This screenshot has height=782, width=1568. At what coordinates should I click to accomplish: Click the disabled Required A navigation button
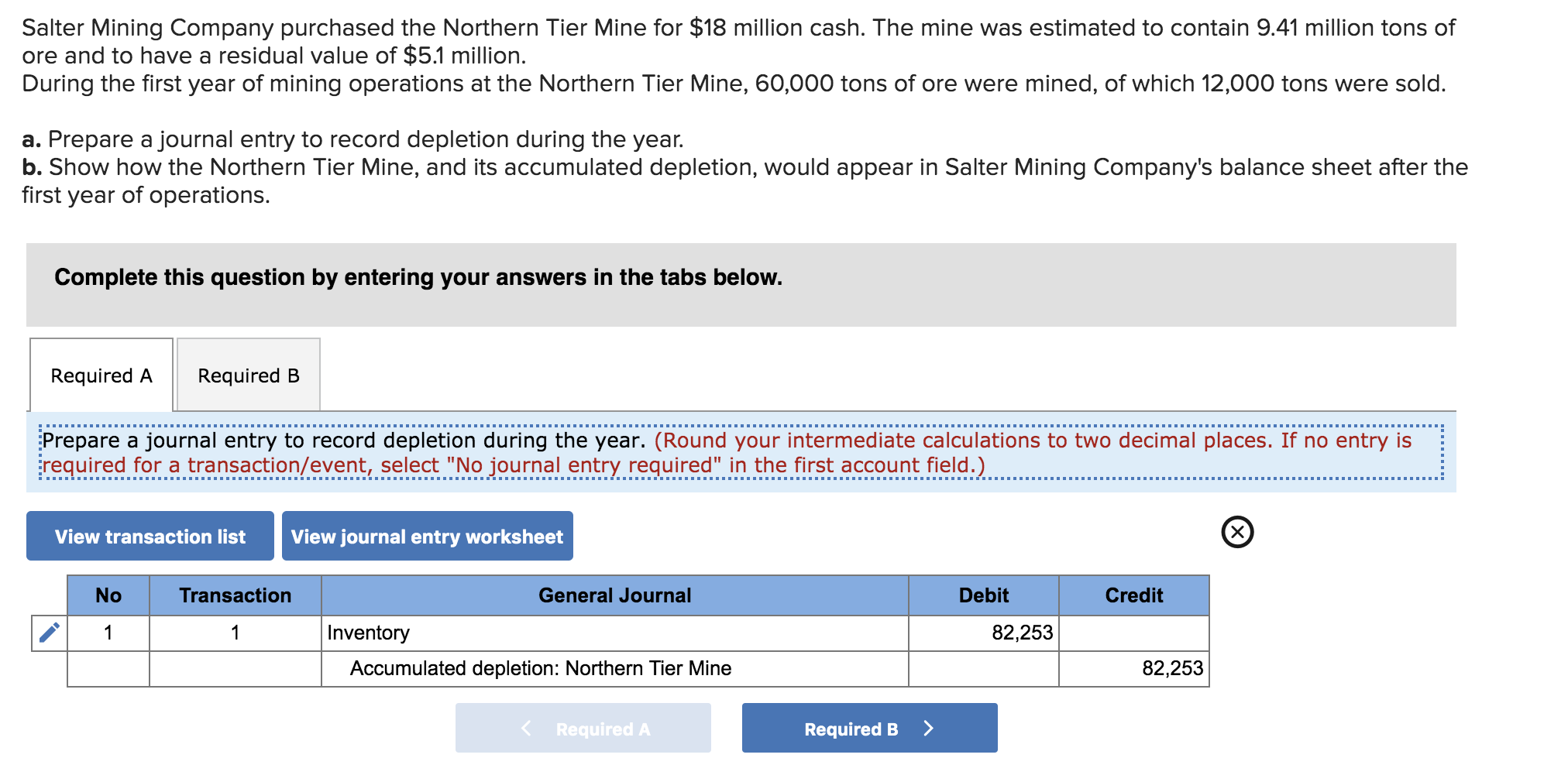(x=583, y=727)
